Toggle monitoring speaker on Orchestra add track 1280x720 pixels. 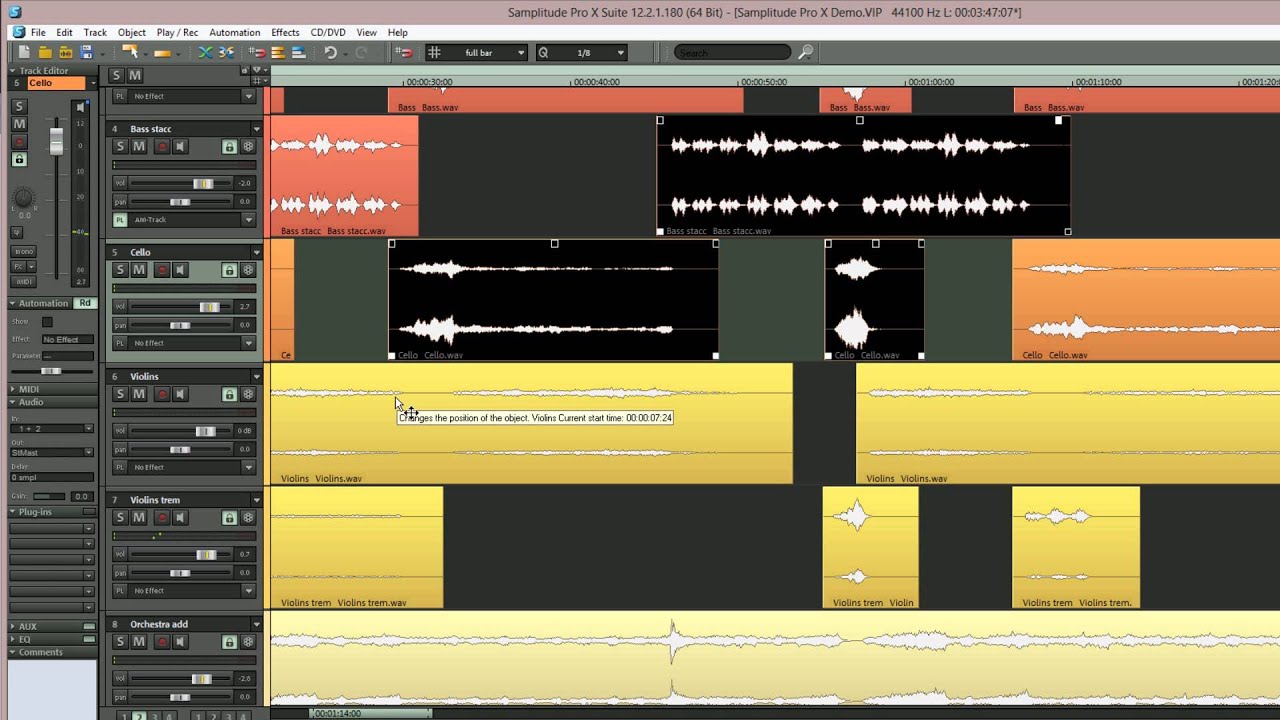click(181, 642)
